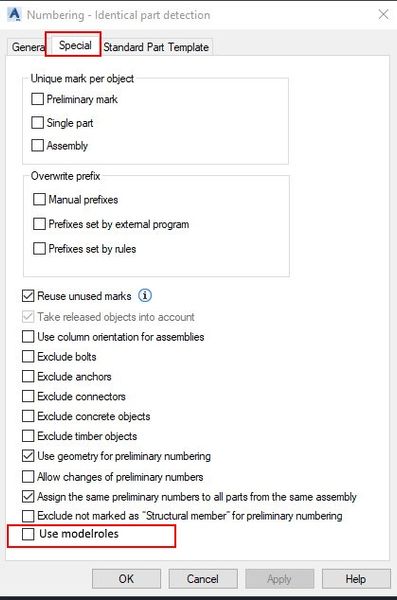
Task: Click the Cancel button
Action: [x=203, y=579]
